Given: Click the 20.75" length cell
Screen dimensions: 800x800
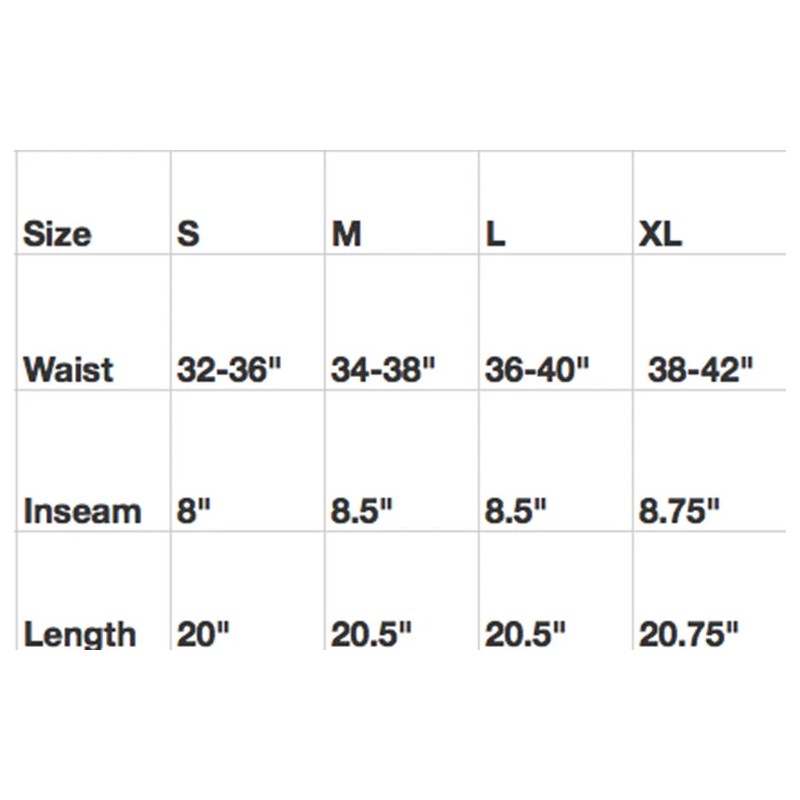Looking at the screenshot, I should coord(689,633).
